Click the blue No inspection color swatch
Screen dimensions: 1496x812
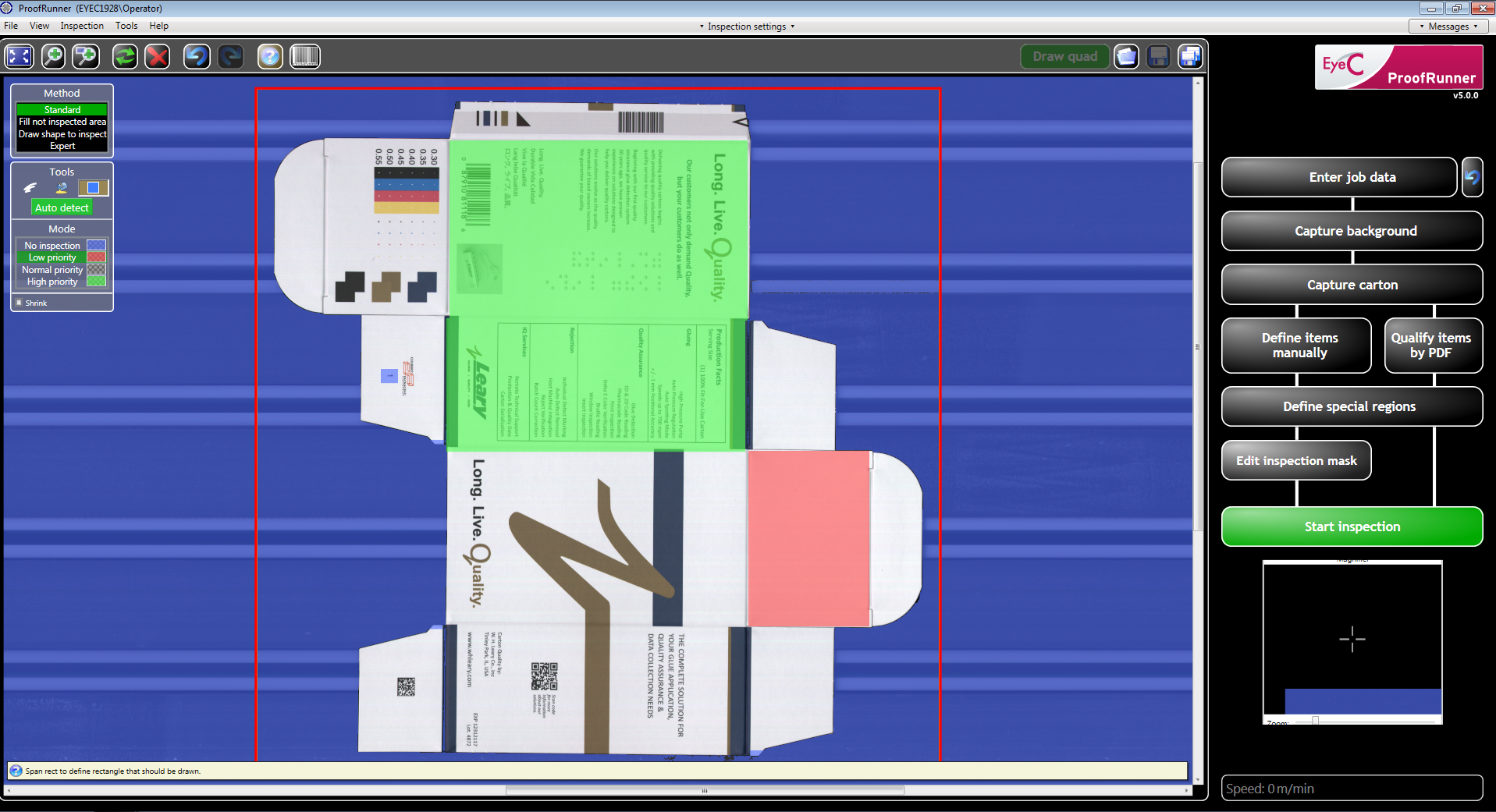tap(96, 245)
